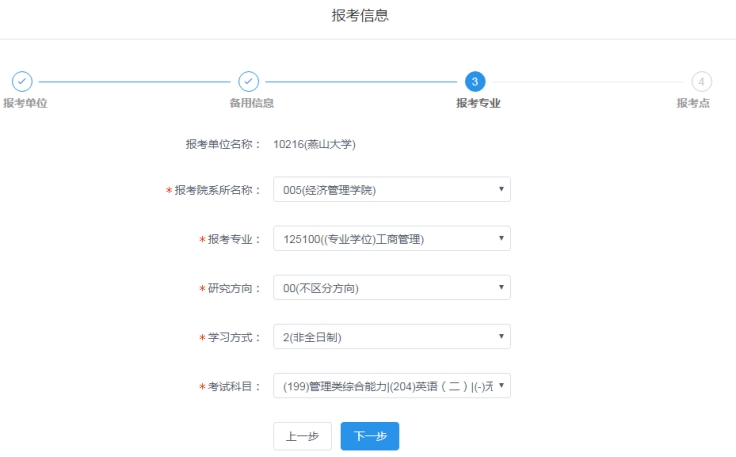Click the greyed step 4 circle
Image resolution: width=736 pixels, height=457 pixels.
click(701, 82)
